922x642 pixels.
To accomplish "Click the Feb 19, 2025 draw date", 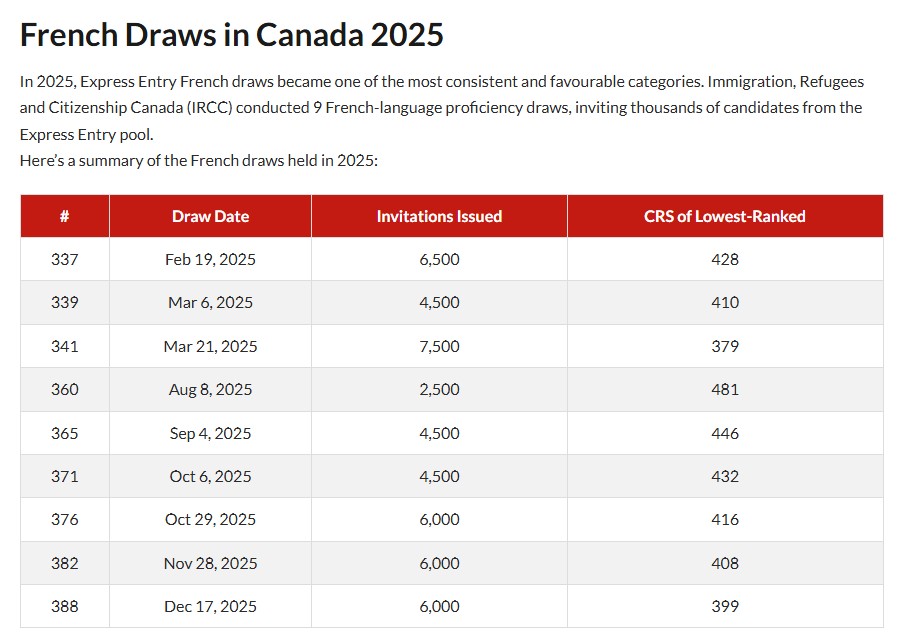I will [210, 259].
